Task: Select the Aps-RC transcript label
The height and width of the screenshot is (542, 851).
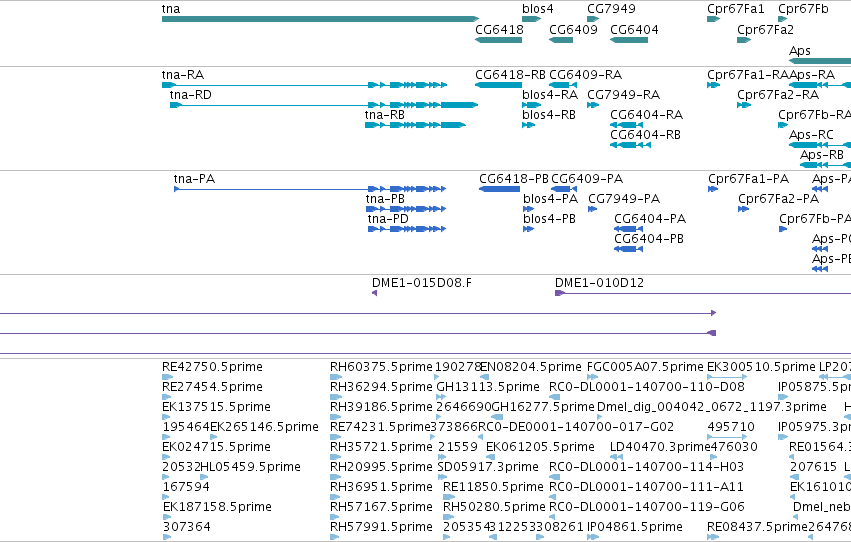Action: click(811, 135)
